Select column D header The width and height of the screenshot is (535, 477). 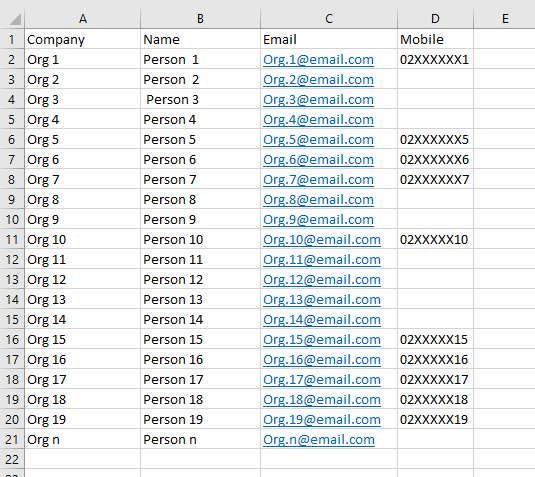point(435,19)
